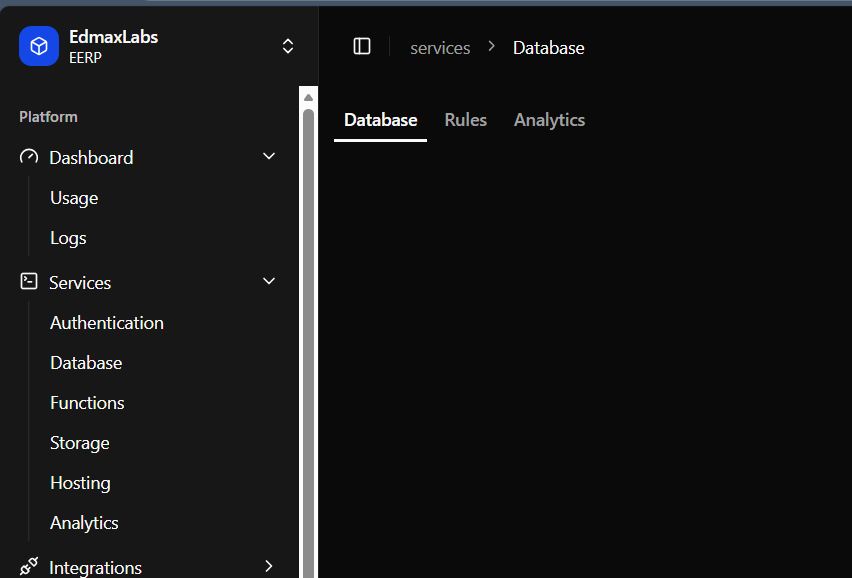Open the Logs page
Image resolution: width=852 pixels, height=578 pixels.
67,237
